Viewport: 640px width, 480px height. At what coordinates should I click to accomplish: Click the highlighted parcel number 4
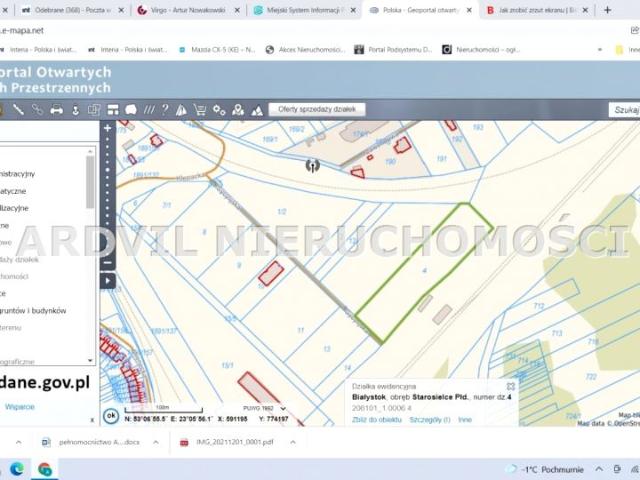tap(424, 270)
